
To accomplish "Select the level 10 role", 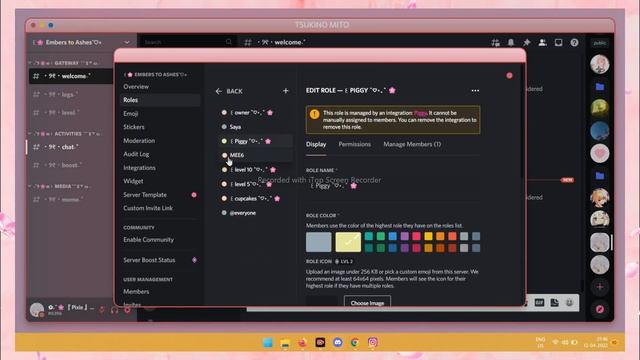I will pyautogui.click(x=255, y=169).
